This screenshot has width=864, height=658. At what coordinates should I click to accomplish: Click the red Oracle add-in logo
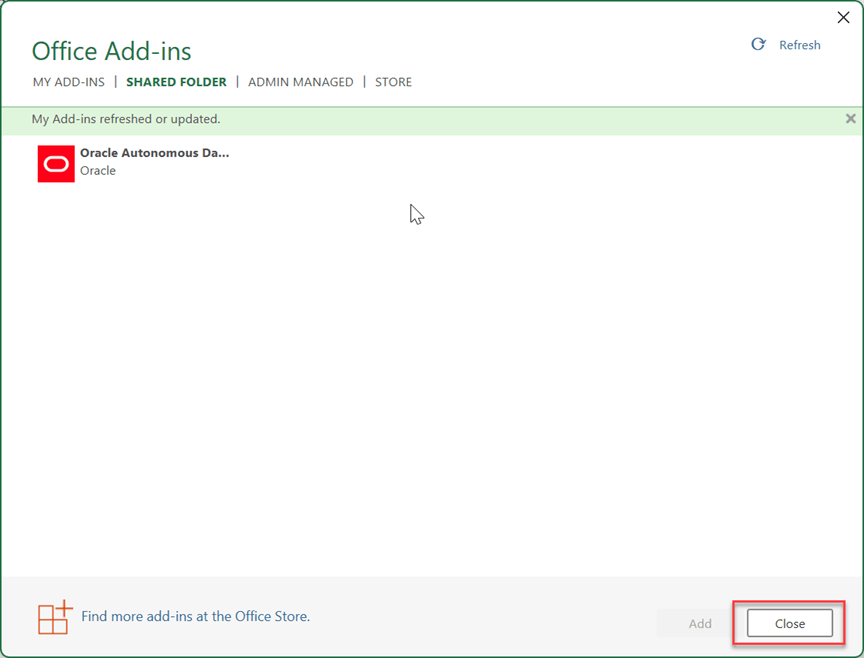[x=56, y=162]
